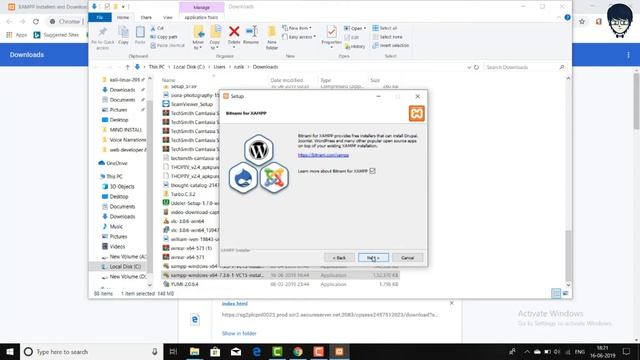This screenshot has width=640, height=360.
Task: Select the Manage contextual tab
Action: click(201, 7)
